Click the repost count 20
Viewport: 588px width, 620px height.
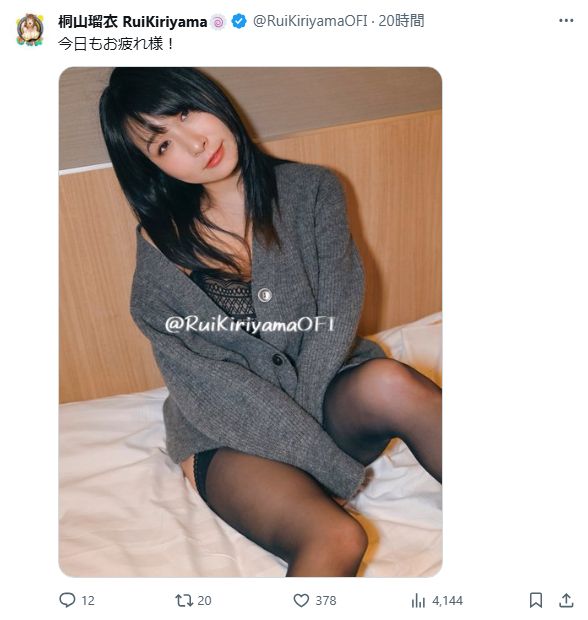click(204, 601)
